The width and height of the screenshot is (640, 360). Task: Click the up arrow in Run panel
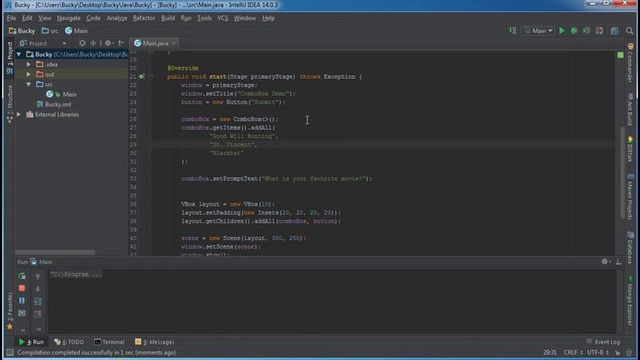point(38,276)
